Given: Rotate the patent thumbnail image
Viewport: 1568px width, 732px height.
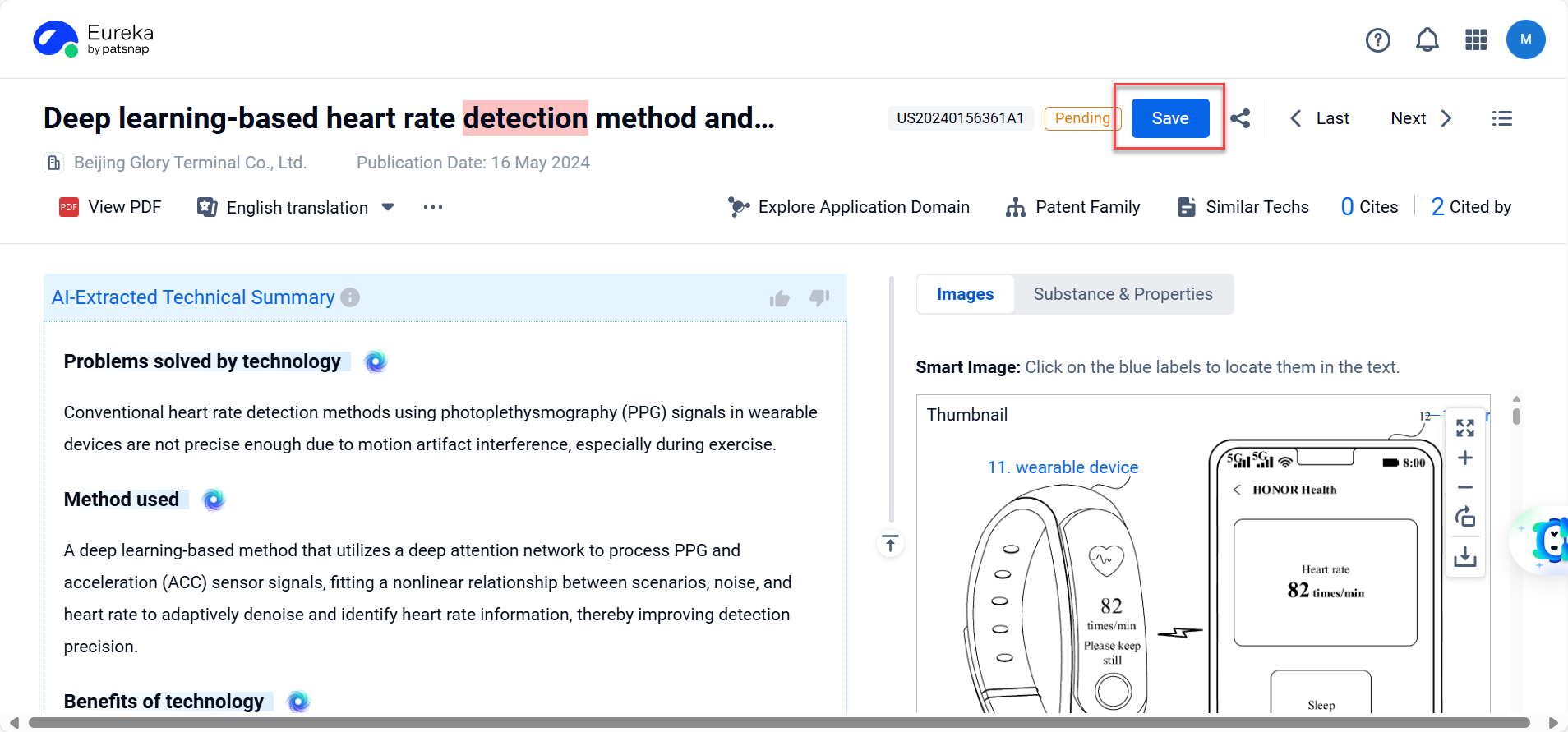Looking at the screenshot, I should [x=1464, y=518].
